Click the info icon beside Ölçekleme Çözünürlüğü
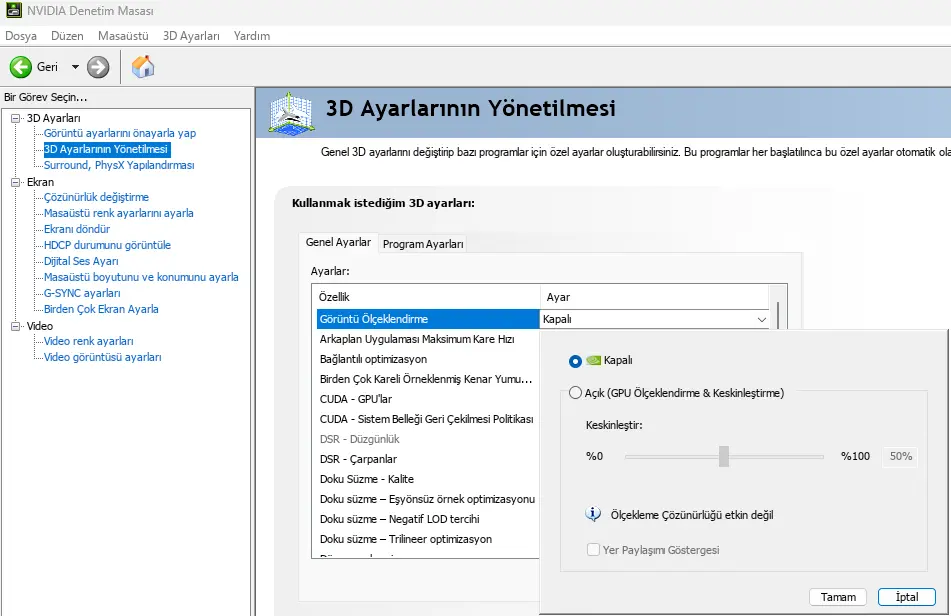The image size is (951, 616). click(x=593, y=515)
